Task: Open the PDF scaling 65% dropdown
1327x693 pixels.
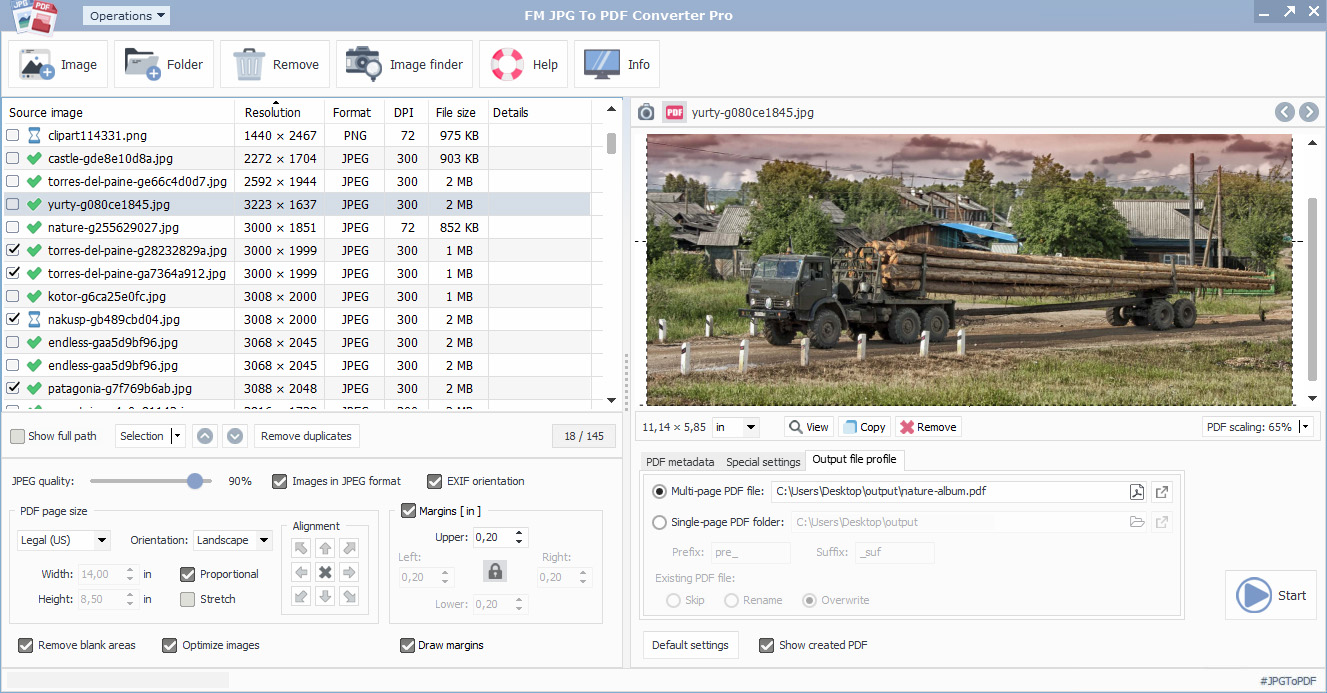Action: pos(1305,427)
